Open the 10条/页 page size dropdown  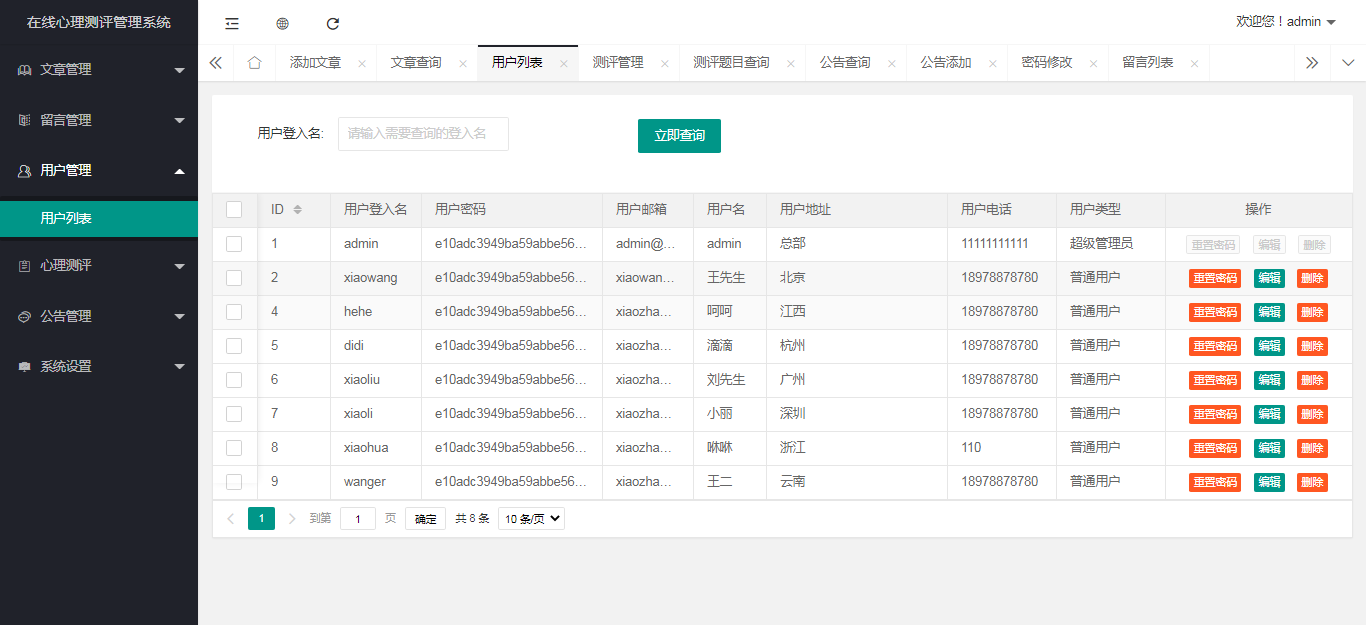[531, 519]
